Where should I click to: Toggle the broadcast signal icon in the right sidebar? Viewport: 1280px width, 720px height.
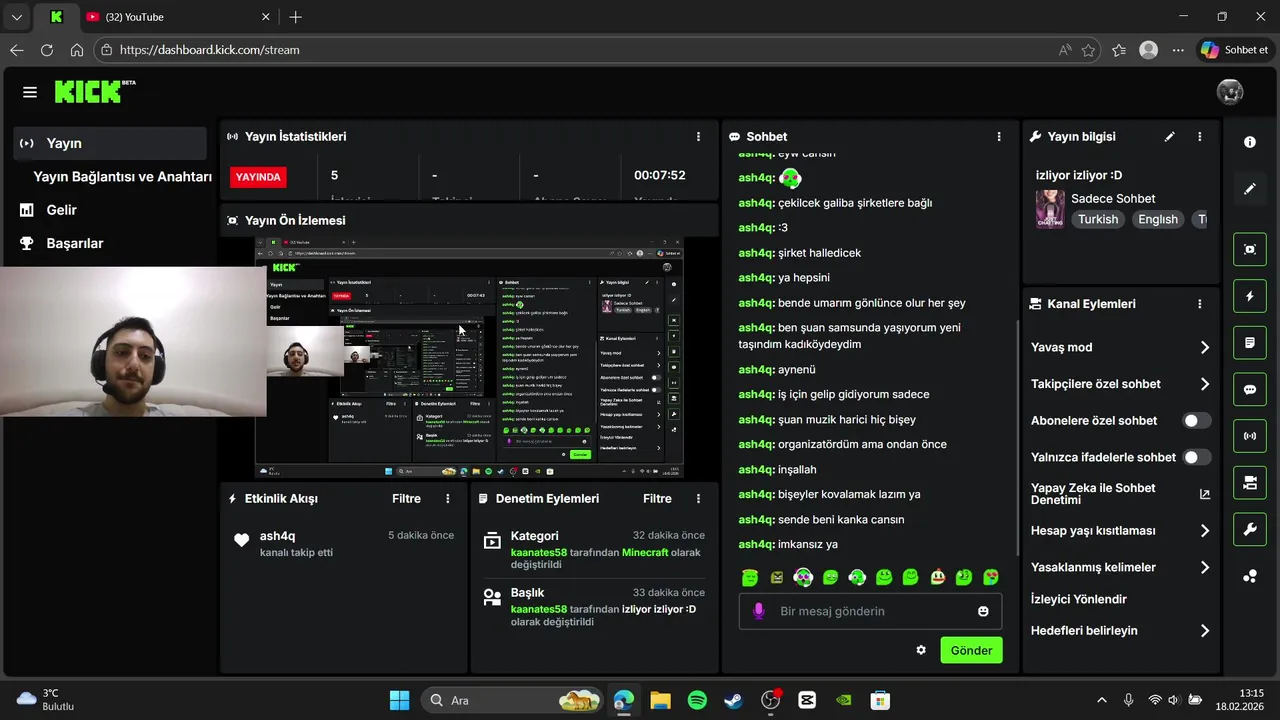[x=1250, y=436]
